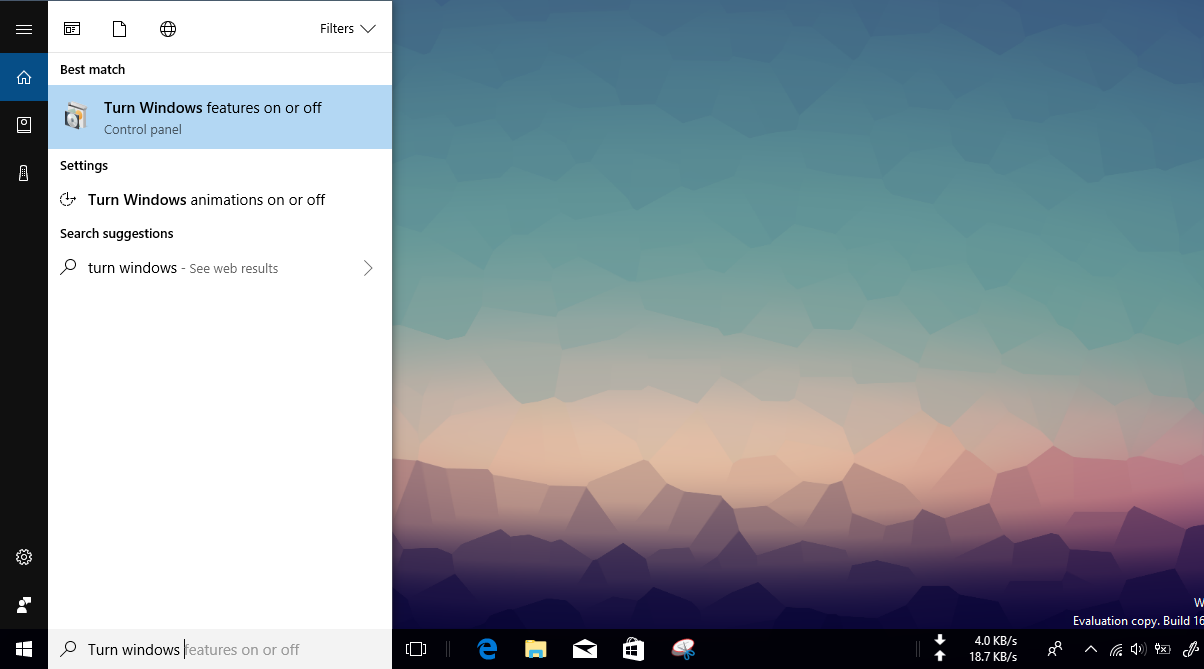Click the Windows Start button
The height and width of the screenshot is (669, 1204).
click(24, 649)
